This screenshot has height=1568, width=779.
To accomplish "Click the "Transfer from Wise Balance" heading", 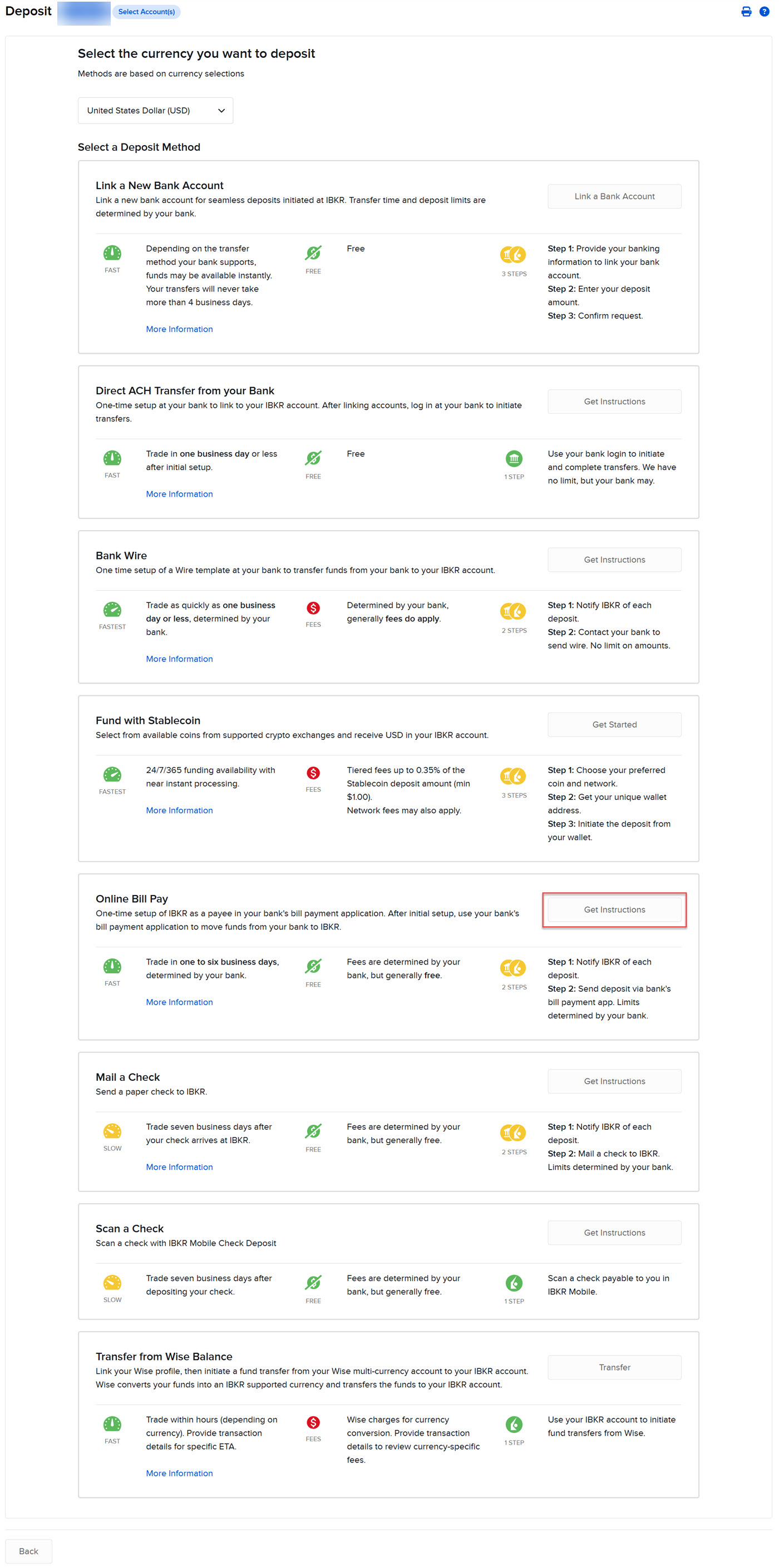I will [164, 1357].
